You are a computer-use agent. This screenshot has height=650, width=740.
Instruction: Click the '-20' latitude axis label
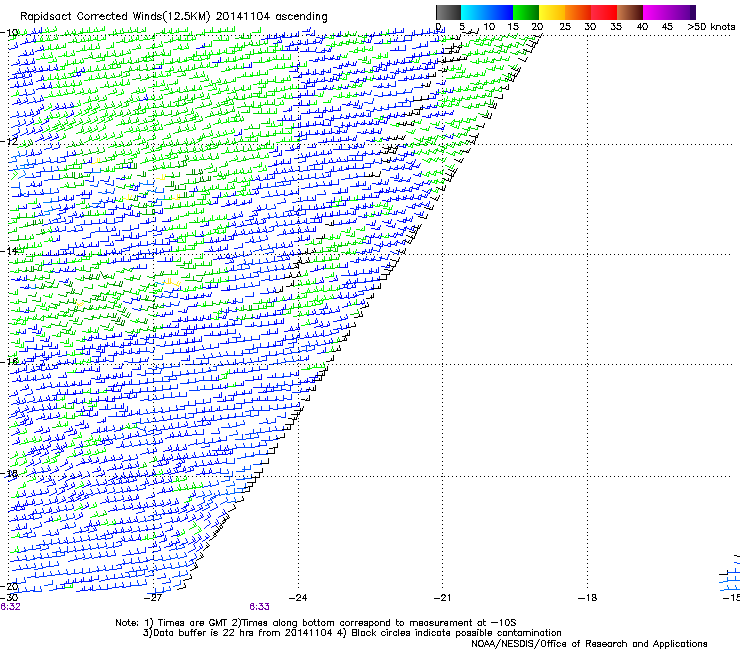9,586
